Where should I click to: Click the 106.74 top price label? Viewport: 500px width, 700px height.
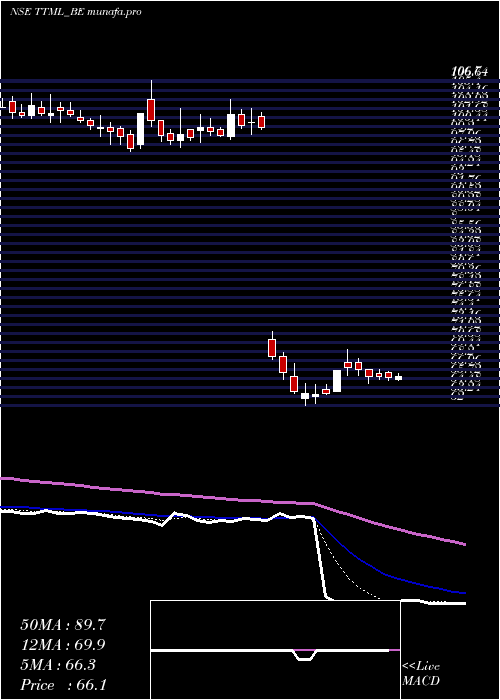[470, 71]
